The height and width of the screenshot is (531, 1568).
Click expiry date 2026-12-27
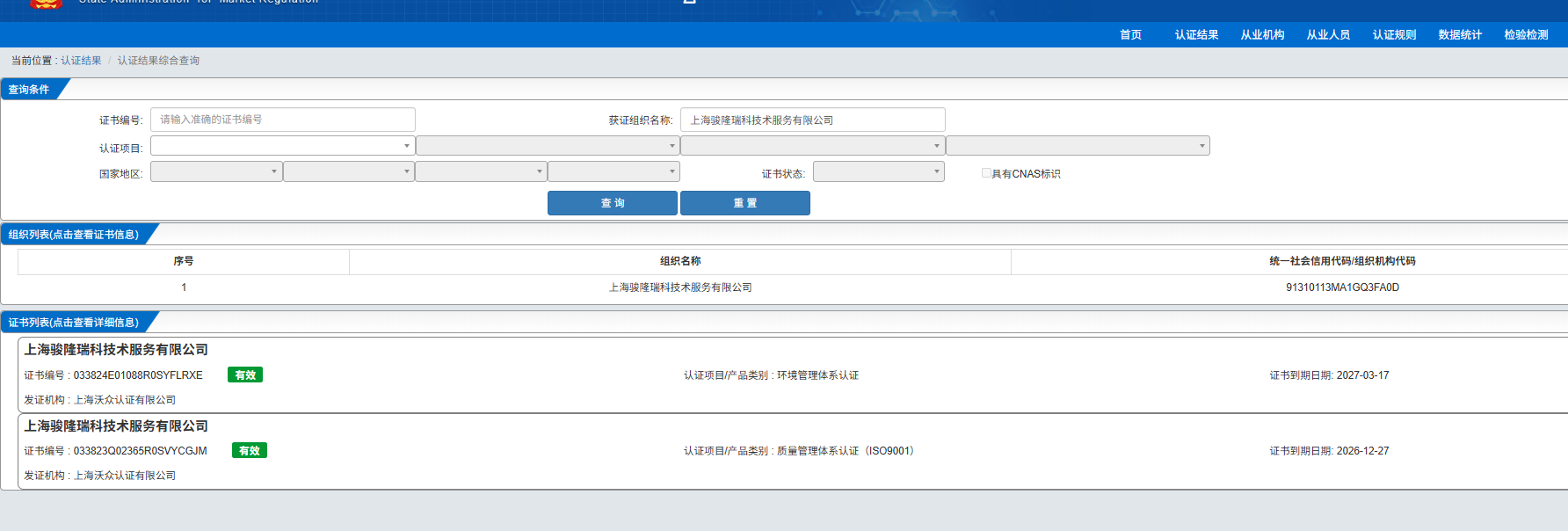[1362, 451]
